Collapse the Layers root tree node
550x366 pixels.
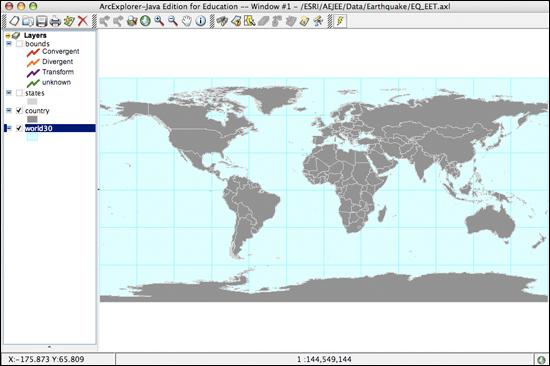pos(8,35)
